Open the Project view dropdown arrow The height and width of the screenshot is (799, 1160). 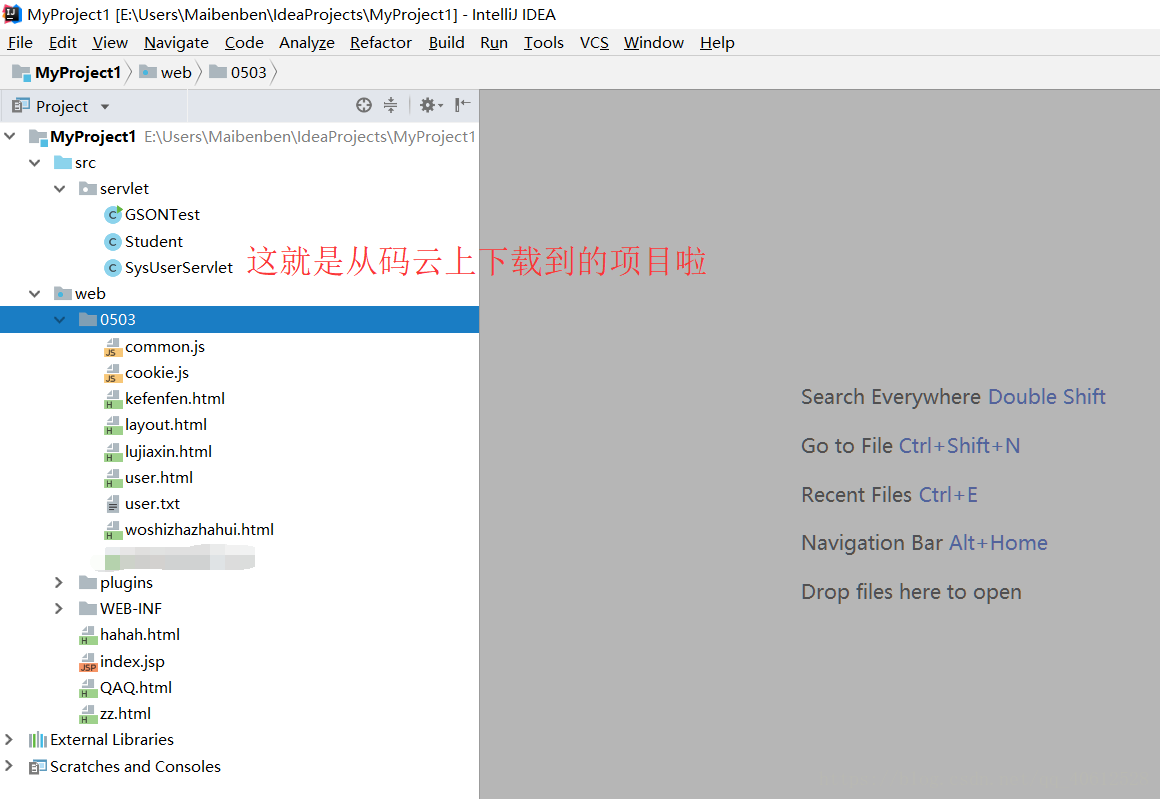point(105,107)
